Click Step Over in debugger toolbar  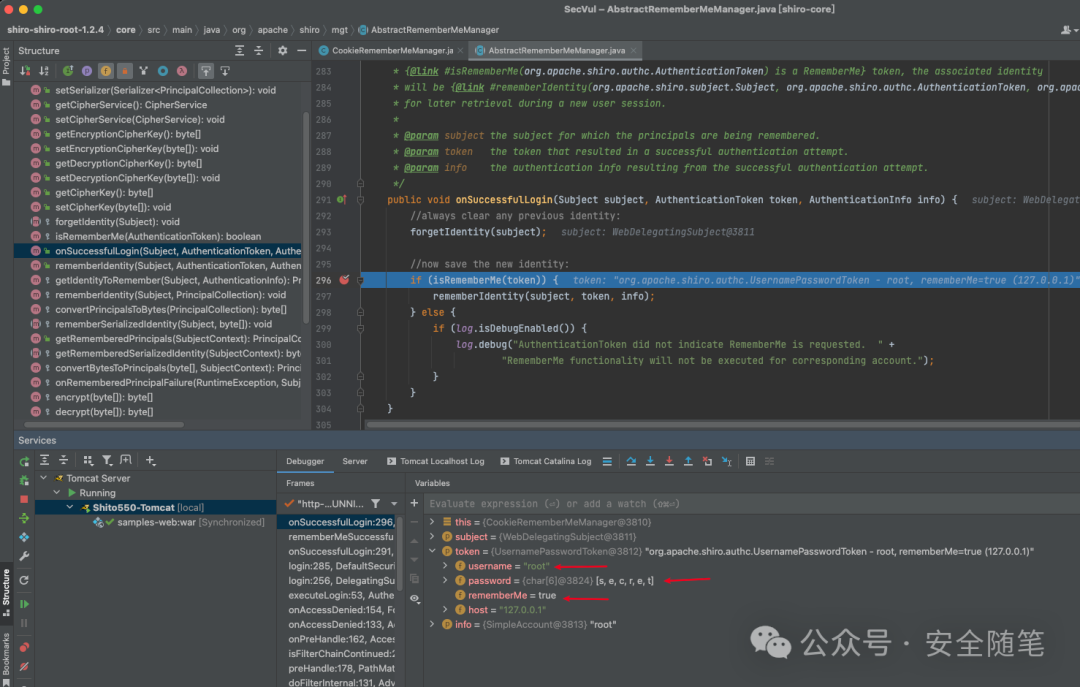(631, 461)
